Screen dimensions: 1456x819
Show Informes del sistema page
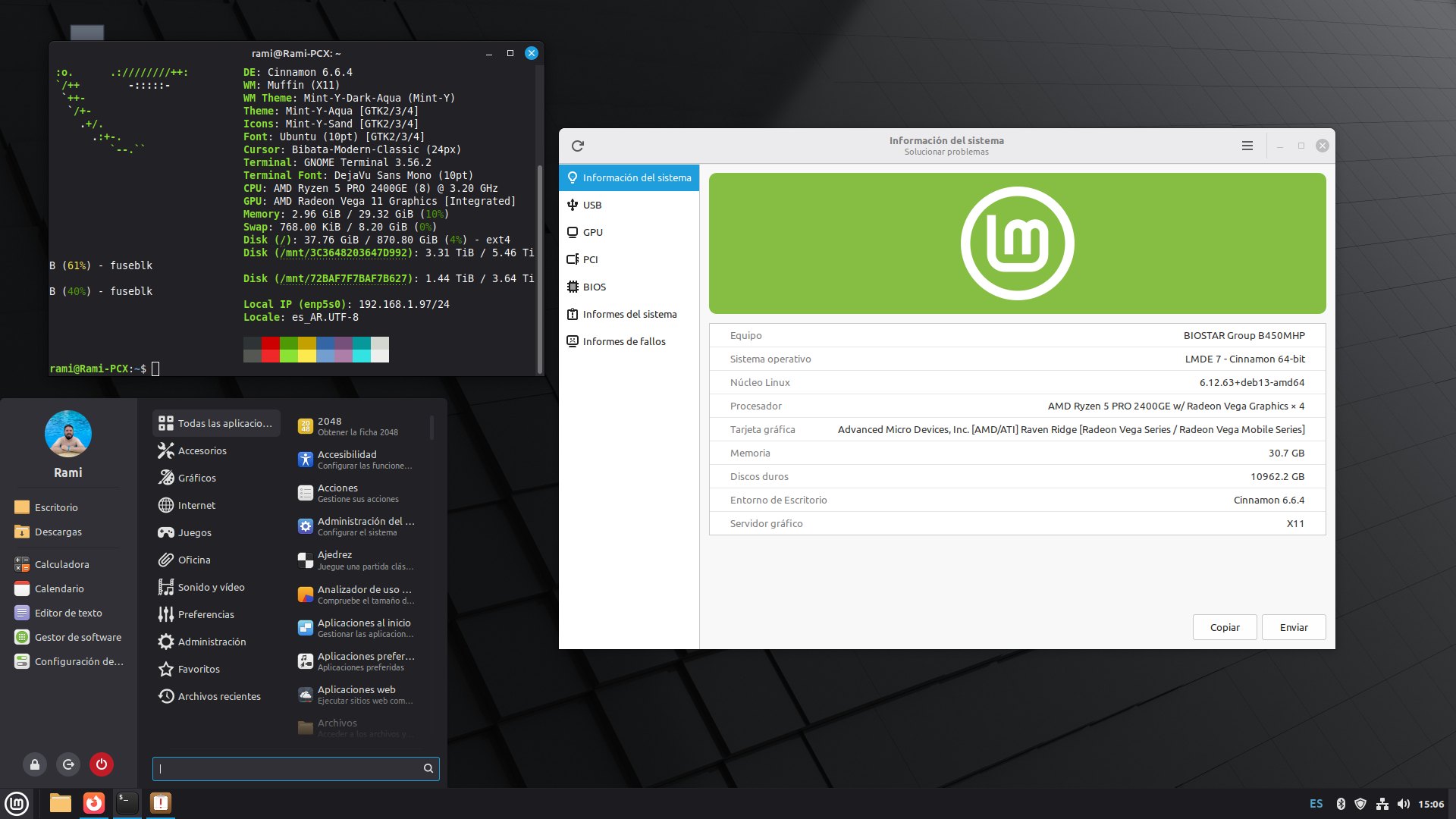(629, 314)
